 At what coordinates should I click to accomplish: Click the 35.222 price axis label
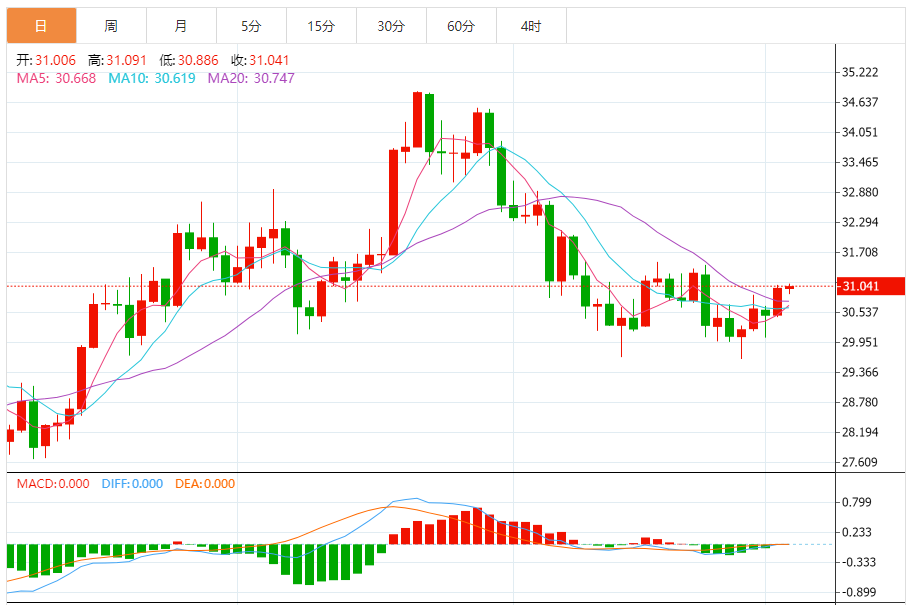tap(860, 72)
